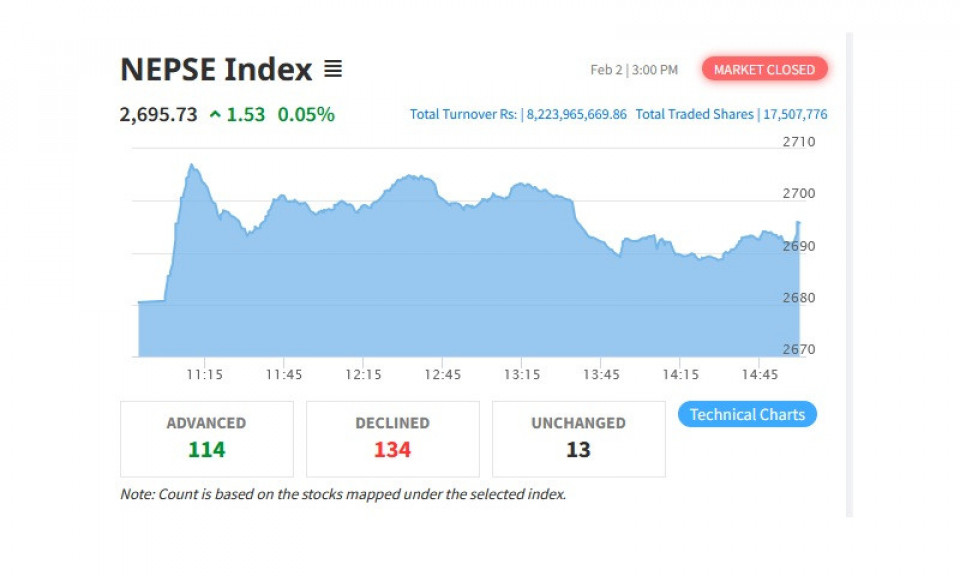
Task: Click the green up-arrow change indicator
Action: click(x=215, y=115)
